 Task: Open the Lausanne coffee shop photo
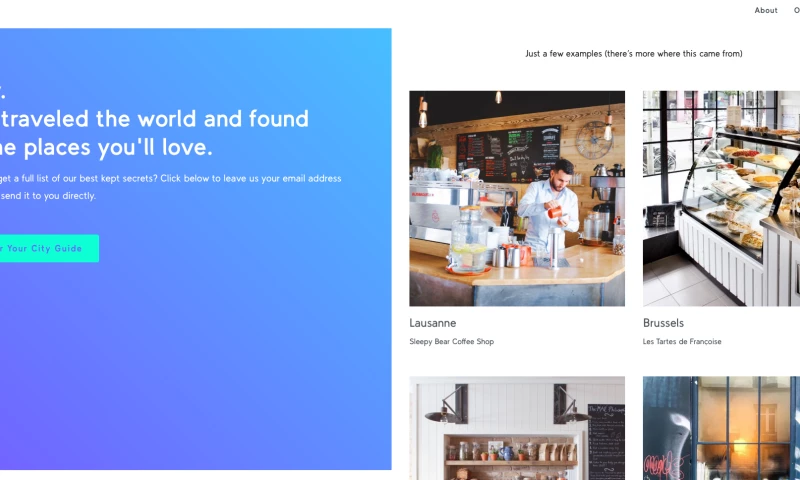(517, 198)
